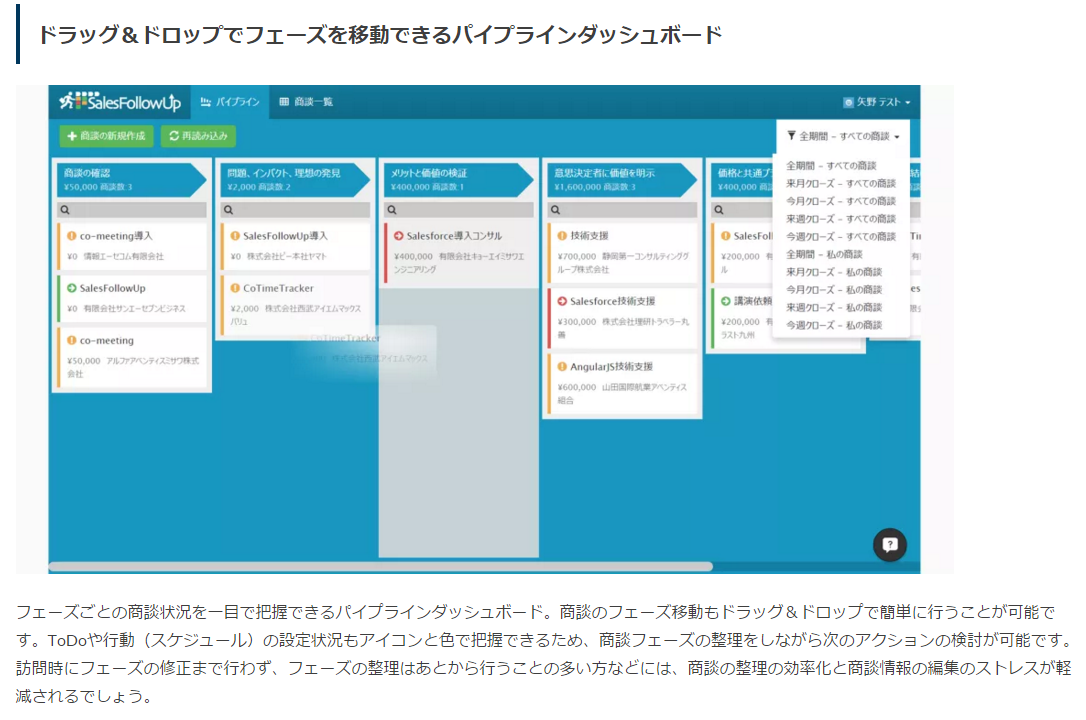1086x720 pixels.
Task: Choose 今週クローズ - すべての商談 menu entry
Action: click(841, 237)
